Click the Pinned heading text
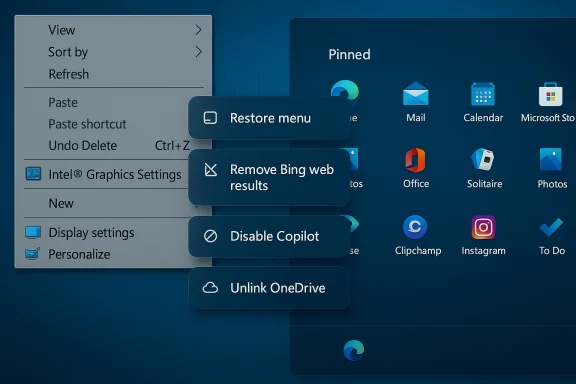Viewport: 576px width, 384px height. pos(349,54)
